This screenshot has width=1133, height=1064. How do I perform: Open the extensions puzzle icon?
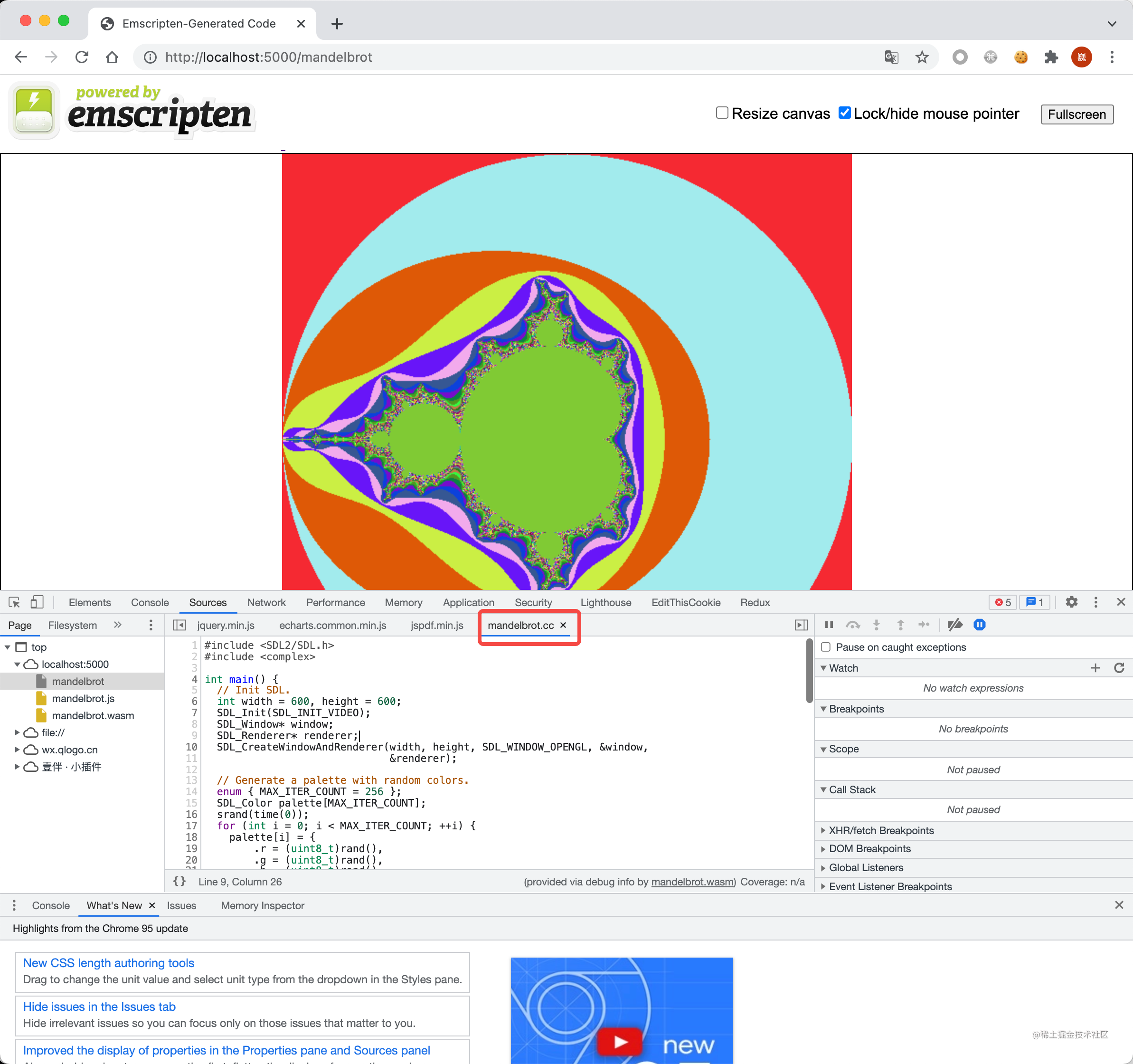[1051, 57]
